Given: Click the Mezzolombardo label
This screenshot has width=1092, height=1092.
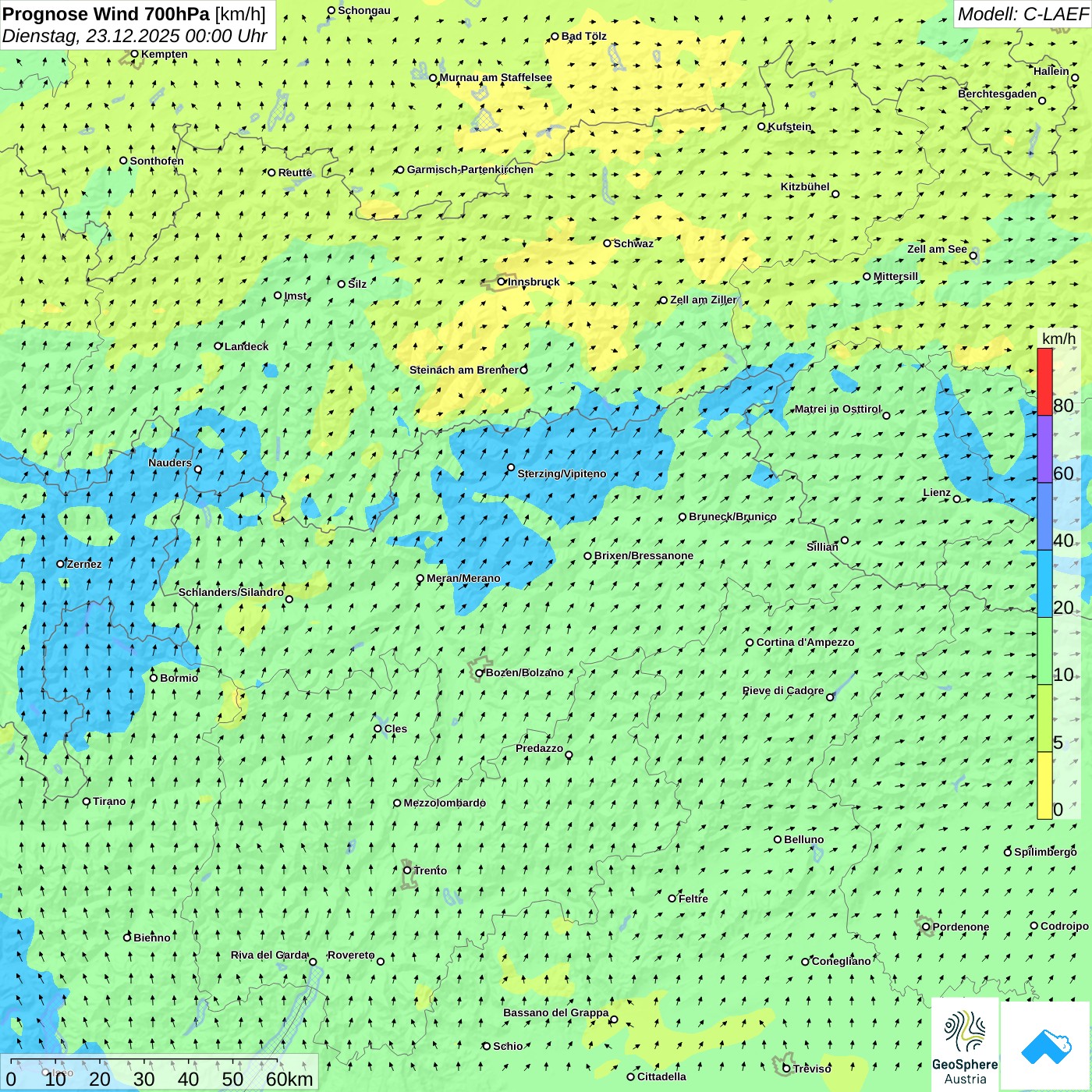Looking at the screenshot, I should click(444, 803).
